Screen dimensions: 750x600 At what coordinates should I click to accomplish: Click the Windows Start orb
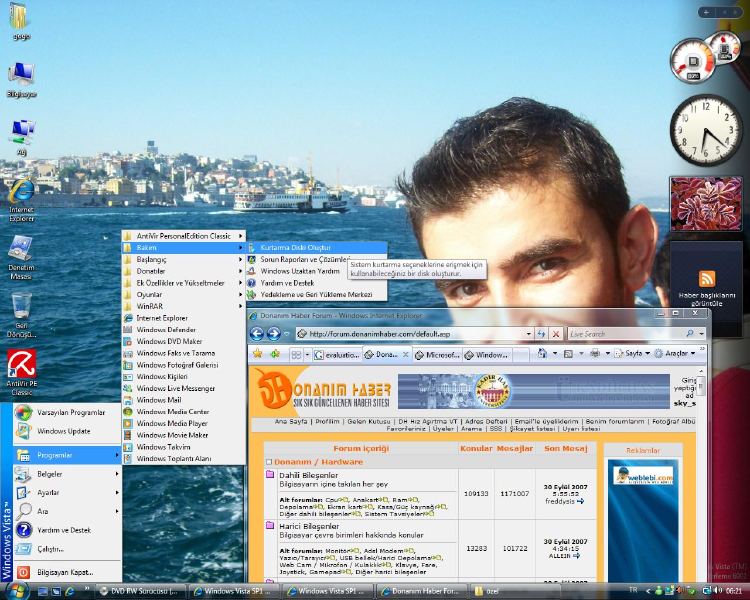point(16,590)
